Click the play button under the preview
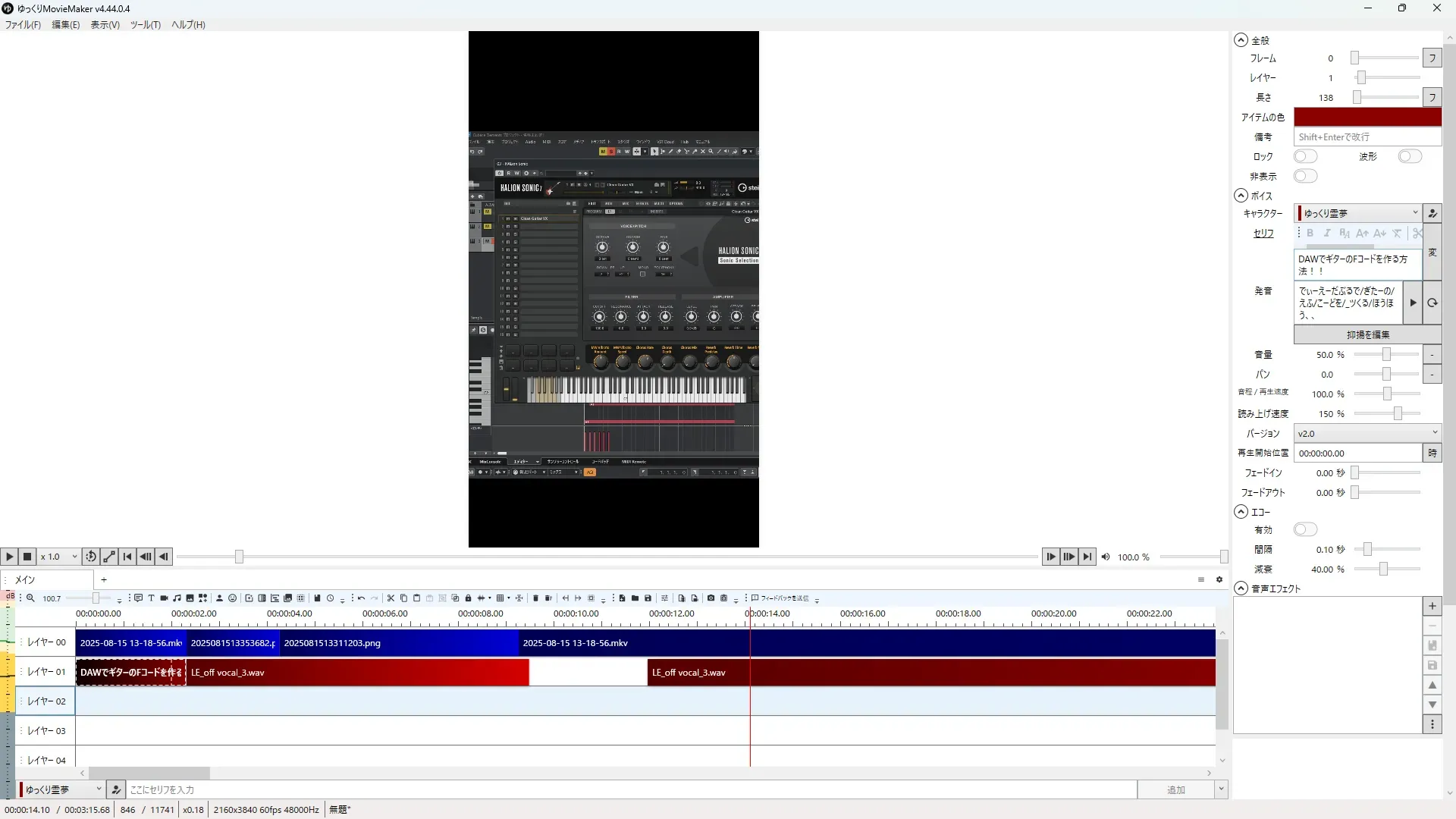This screenshot has height=819, width=1456. tap(9, 557)
